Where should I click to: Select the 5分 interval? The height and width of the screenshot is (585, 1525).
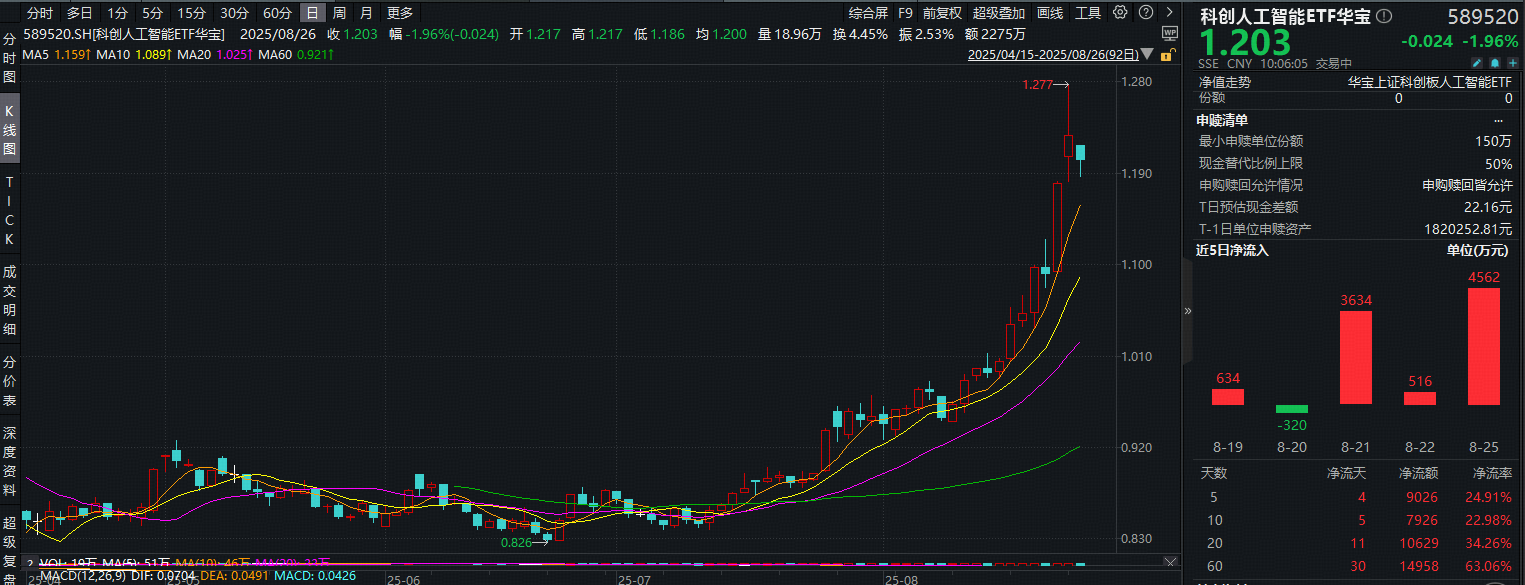point(152,13)
